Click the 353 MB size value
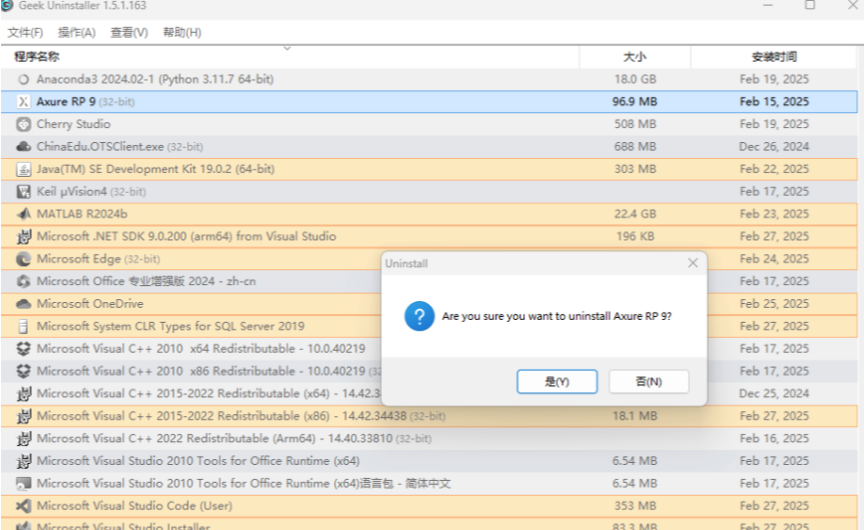The image size is (864, 530). (635, 506)
